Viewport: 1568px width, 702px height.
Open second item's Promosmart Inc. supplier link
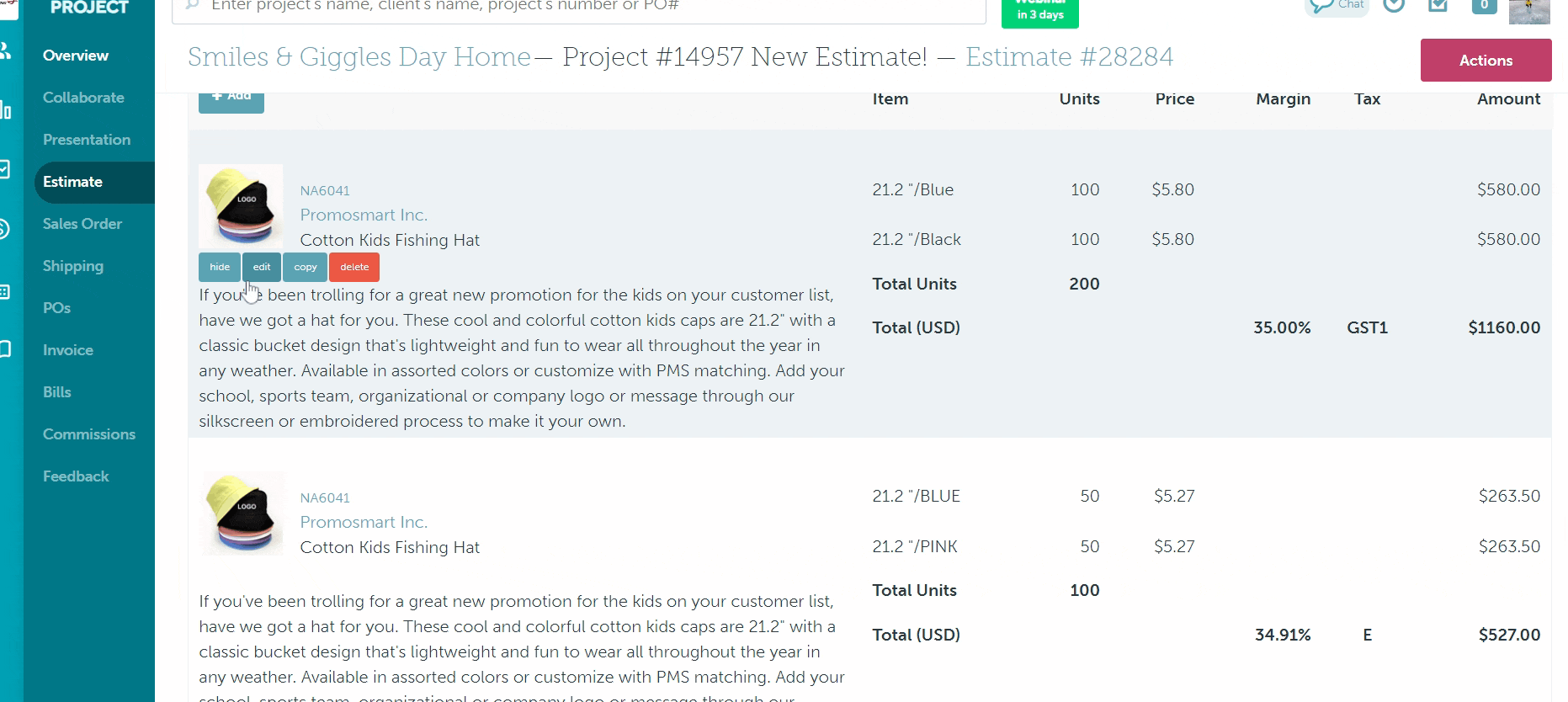tap(364, 522)
